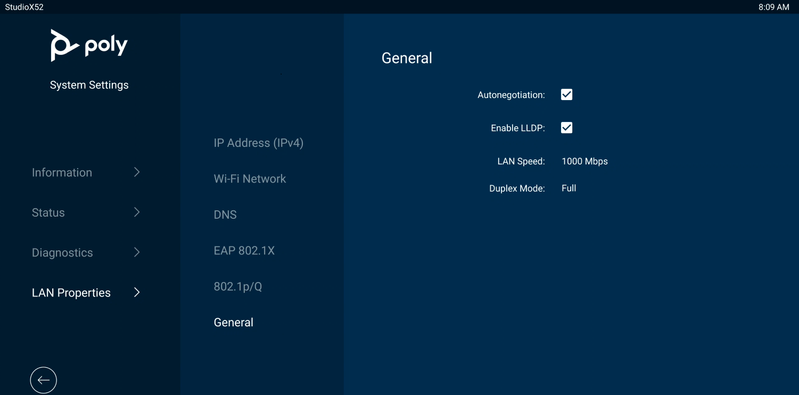Click the Full duplex mode value
Viewport: 799px width, 395px height.
pyautogui.click(x=569, y=188)
